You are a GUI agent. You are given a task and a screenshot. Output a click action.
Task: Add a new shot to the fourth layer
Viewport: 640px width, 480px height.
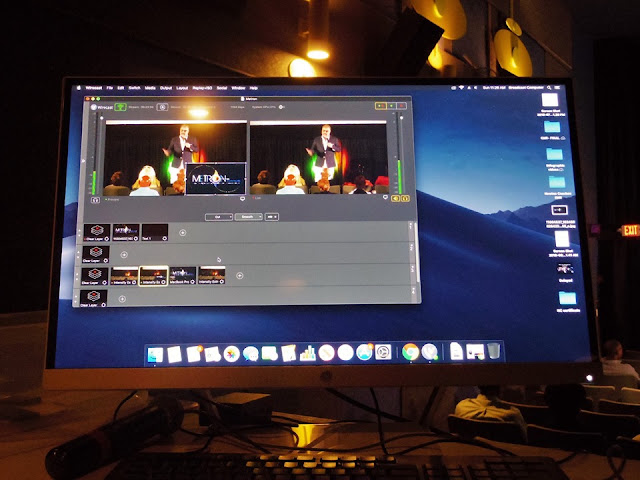coord(122,299)
